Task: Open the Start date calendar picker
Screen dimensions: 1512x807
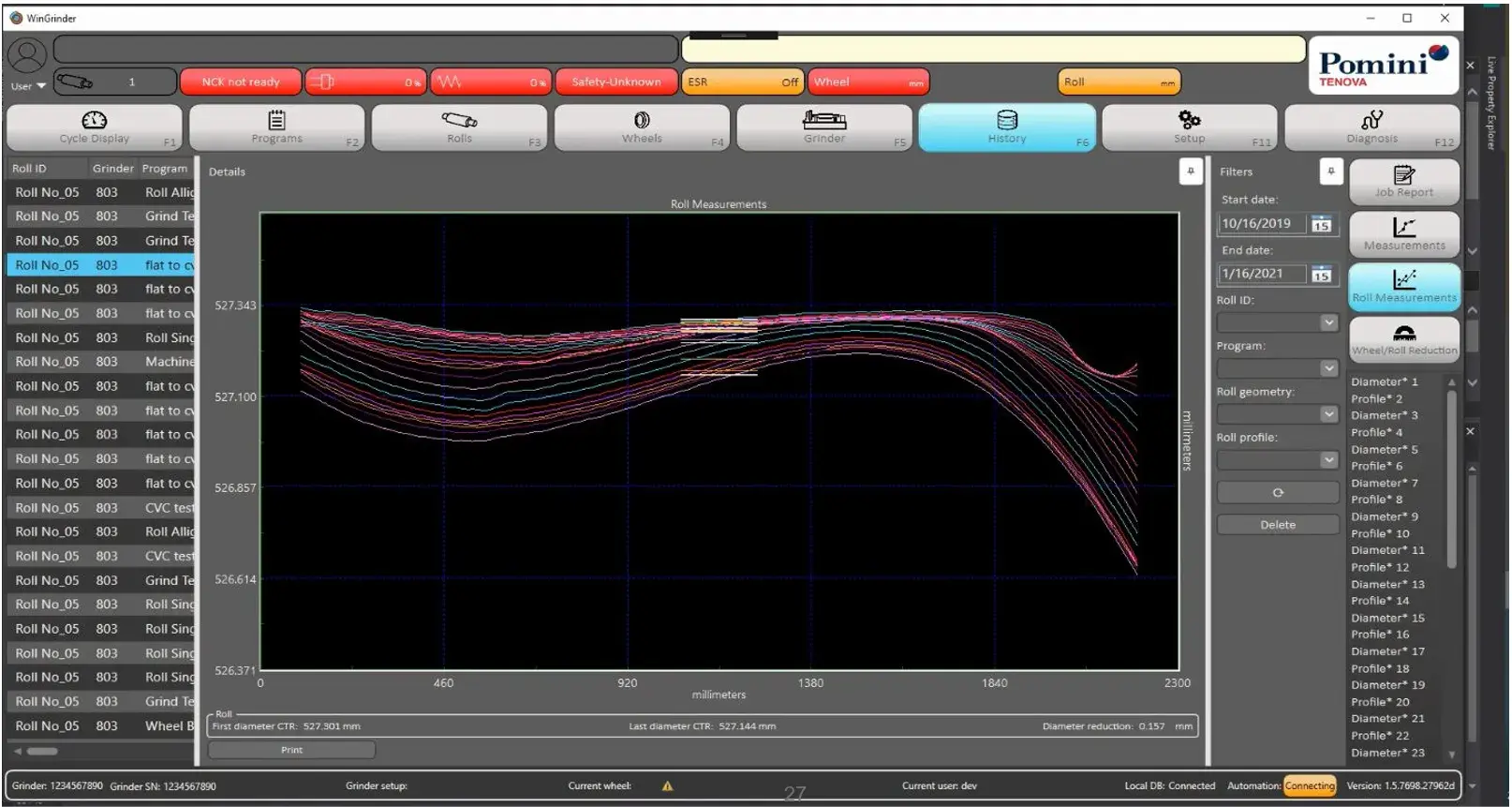Action: tap(1322, 224)
